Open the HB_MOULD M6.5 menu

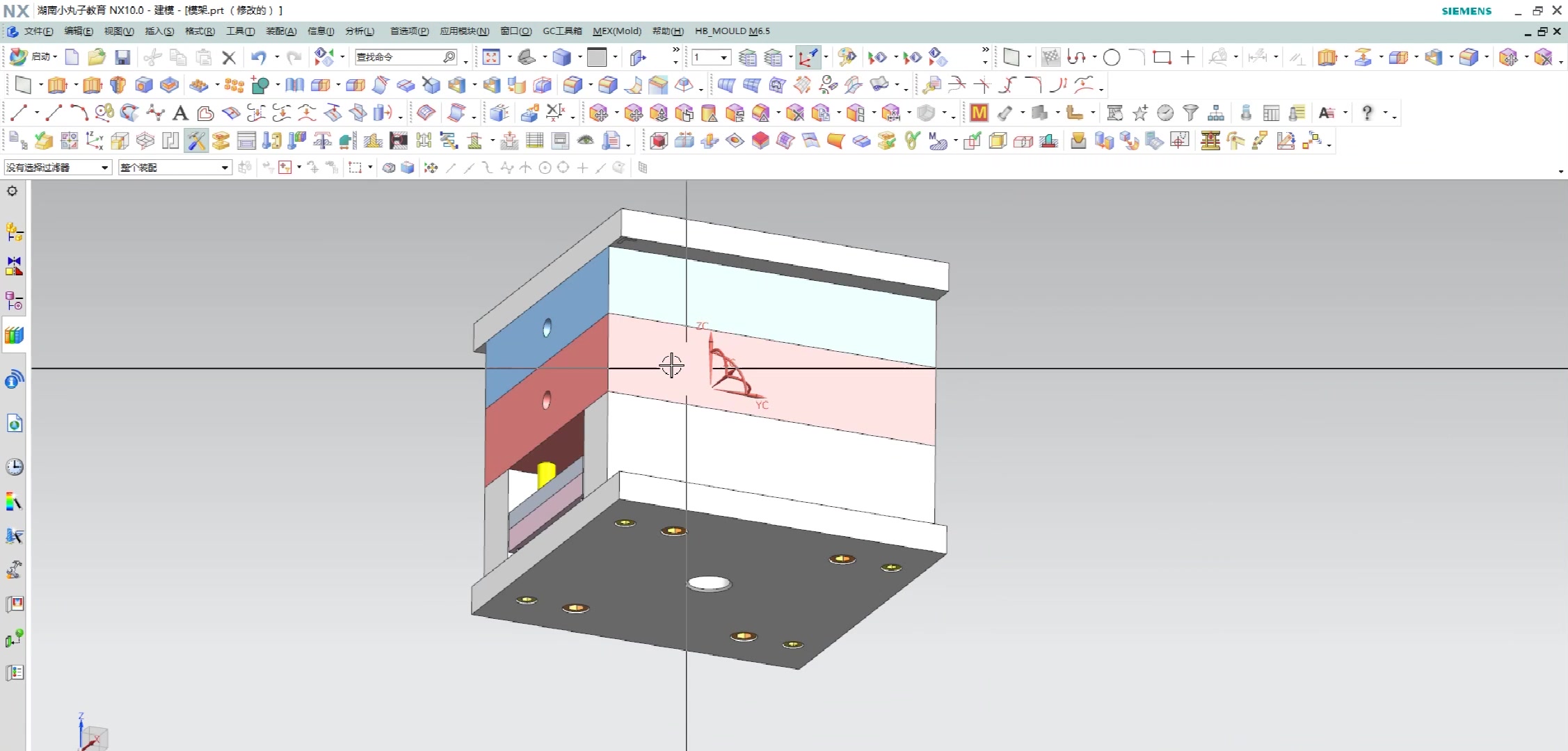[x=733, y=31]
